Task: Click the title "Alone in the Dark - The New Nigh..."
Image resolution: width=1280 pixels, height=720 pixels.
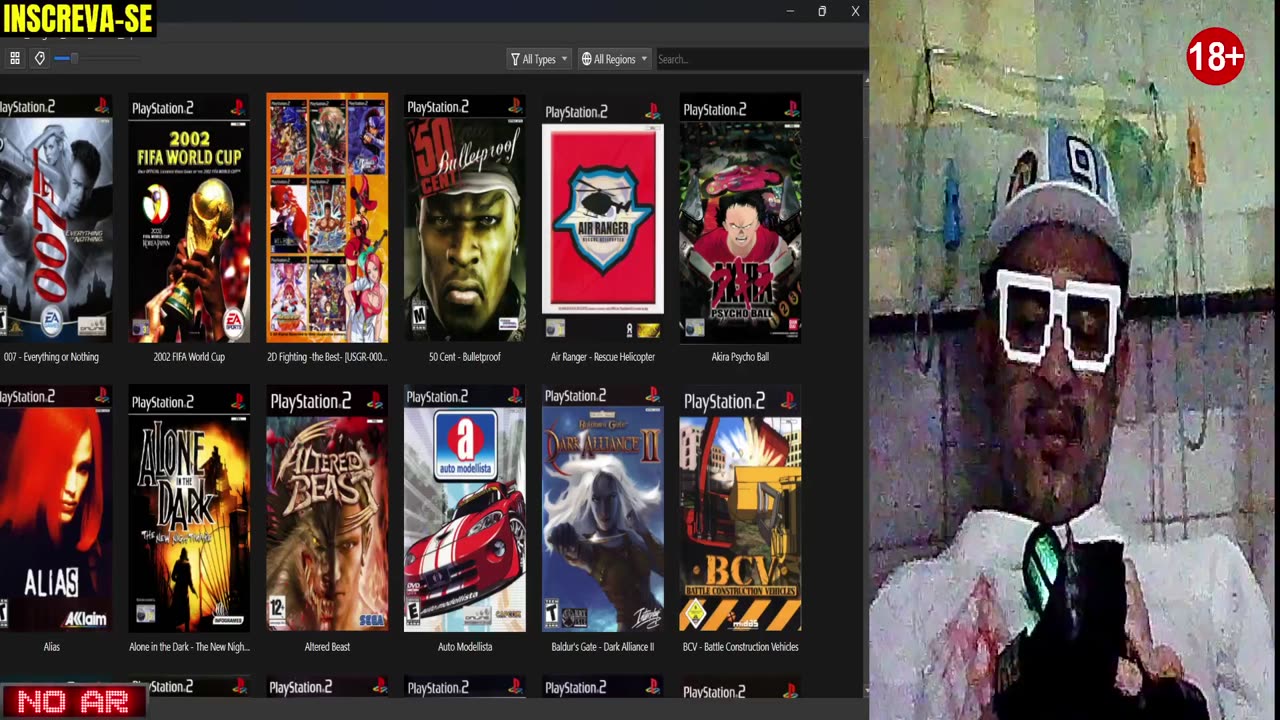Action: point(189,647)
